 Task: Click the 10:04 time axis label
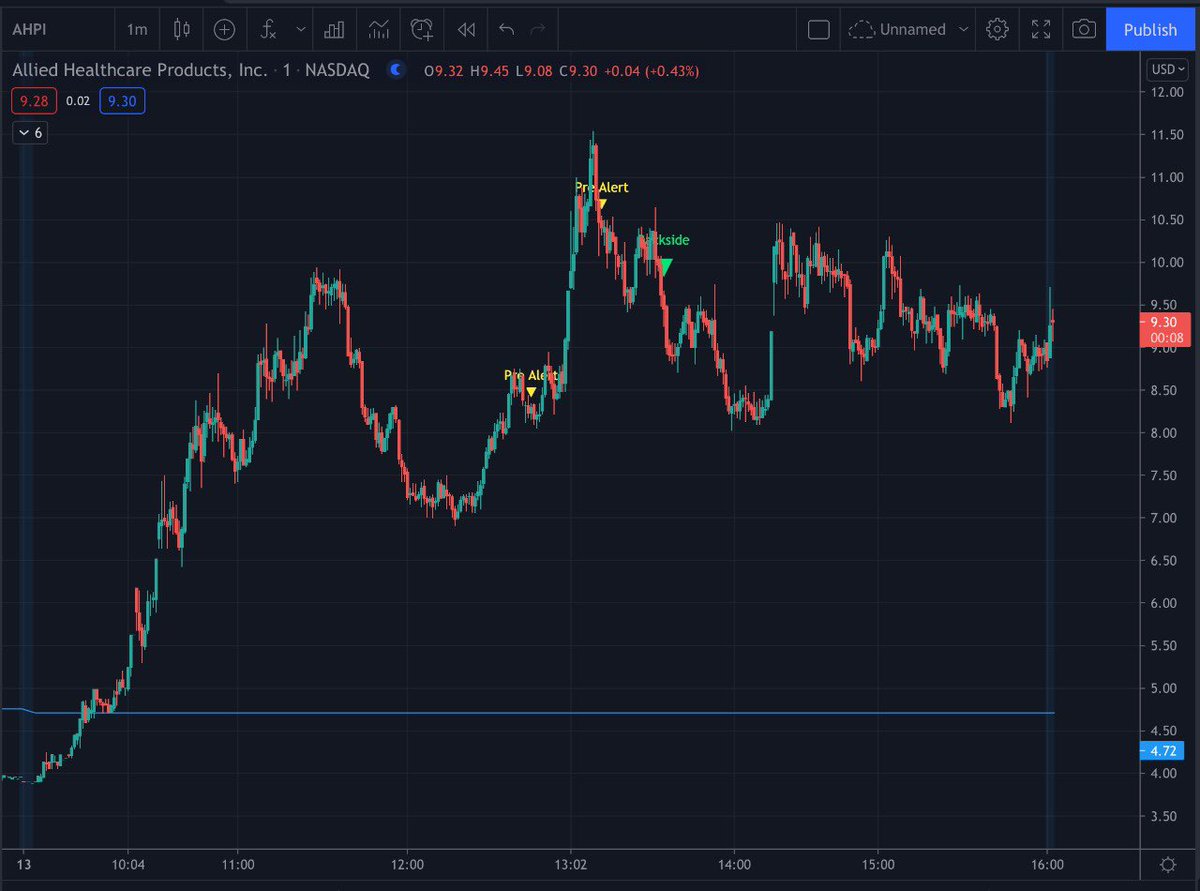pos(127,865)
